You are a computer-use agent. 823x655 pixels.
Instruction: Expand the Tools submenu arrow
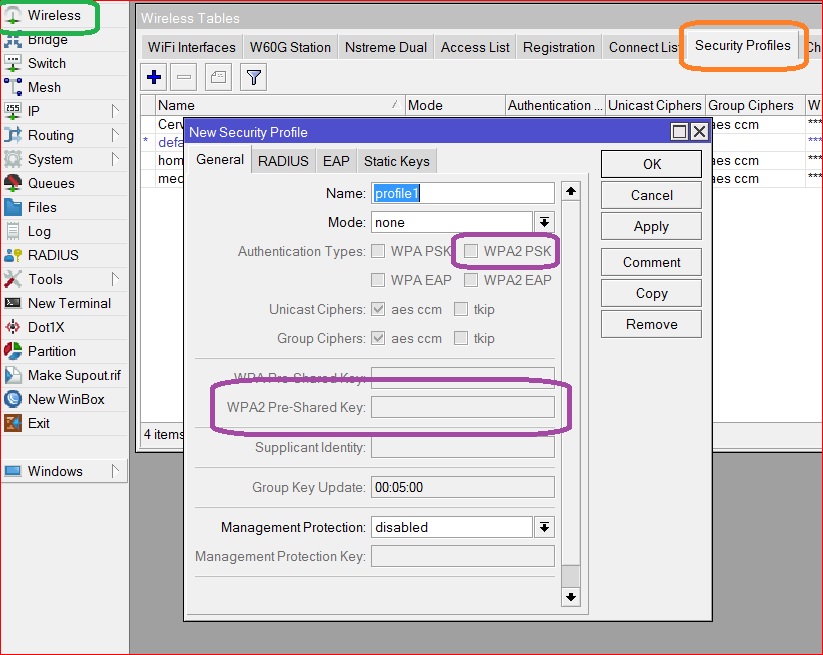pos(115,279)
